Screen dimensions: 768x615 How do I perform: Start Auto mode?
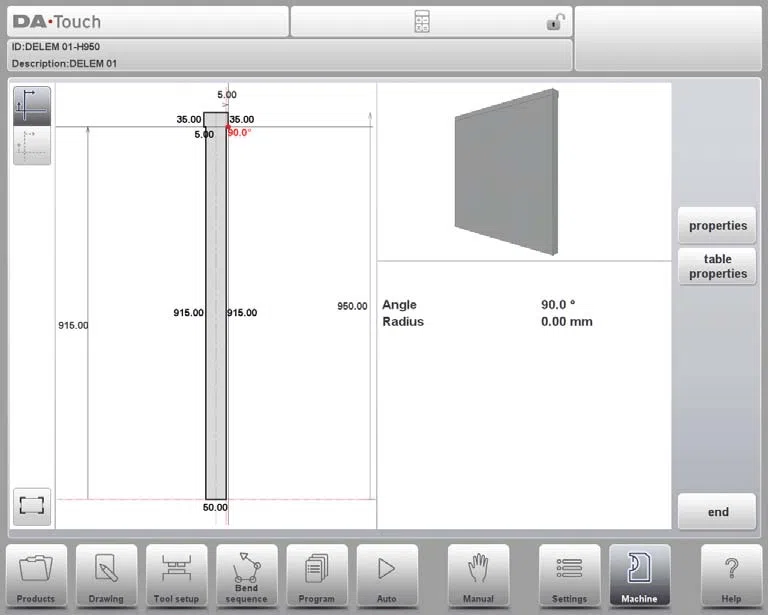tap(387, 576)
